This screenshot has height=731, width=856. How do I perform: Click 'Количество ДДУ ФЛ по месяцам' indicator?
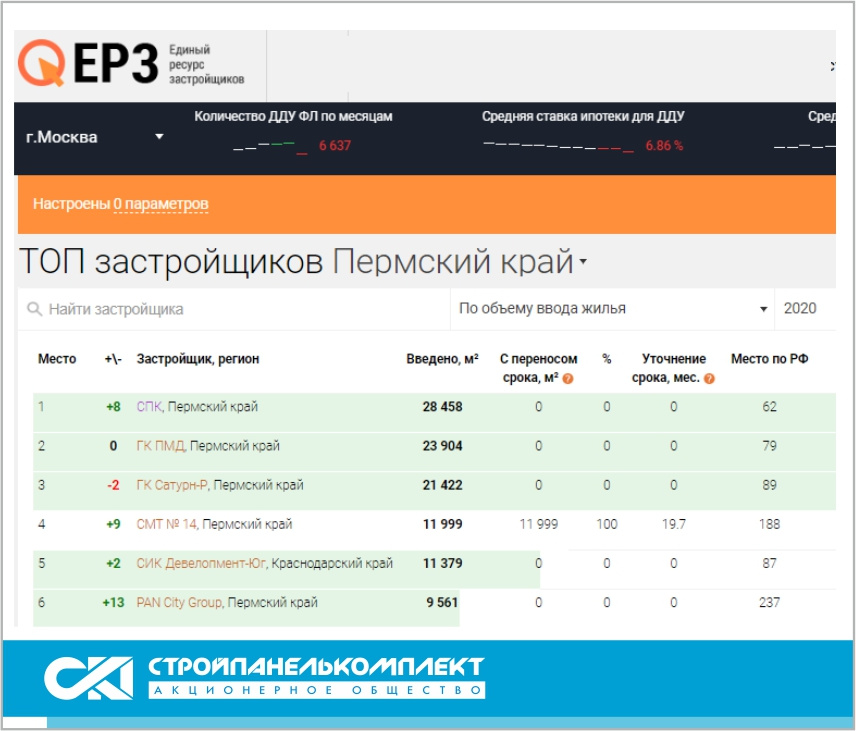(x=293, y=117)
